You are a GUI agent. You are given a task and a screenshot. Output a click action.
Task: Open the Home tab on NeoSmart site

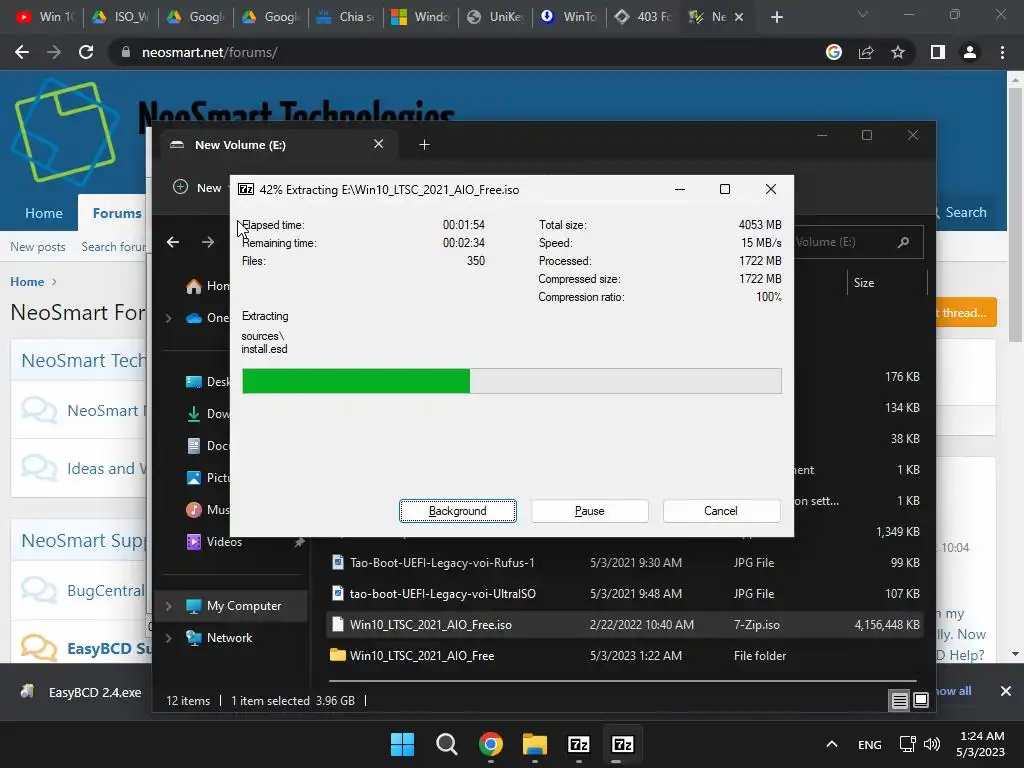click(x=44, y=213)
